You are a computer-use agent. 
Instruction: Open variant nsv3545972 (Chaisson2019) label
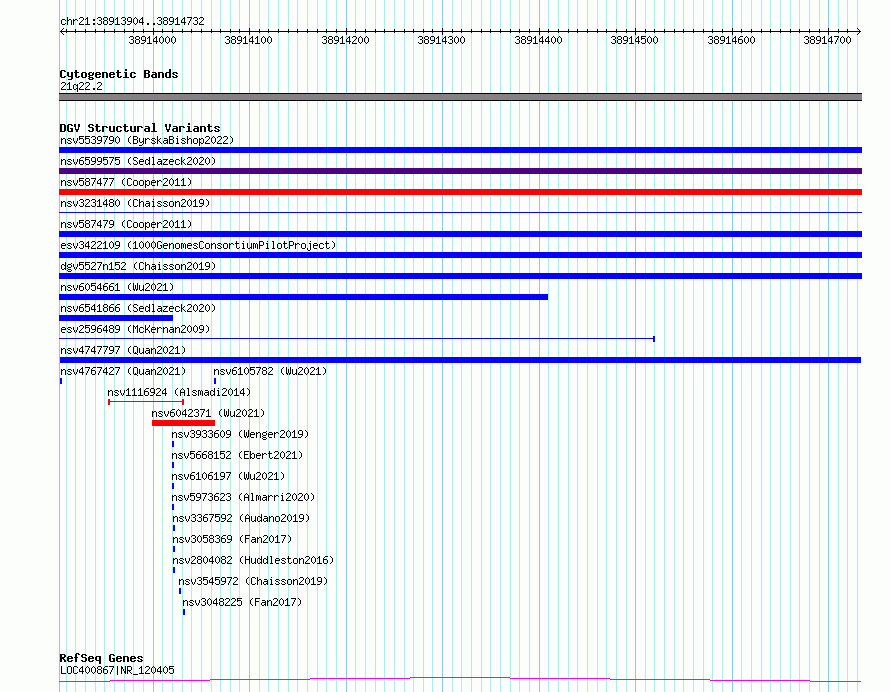tap(253, 581)
